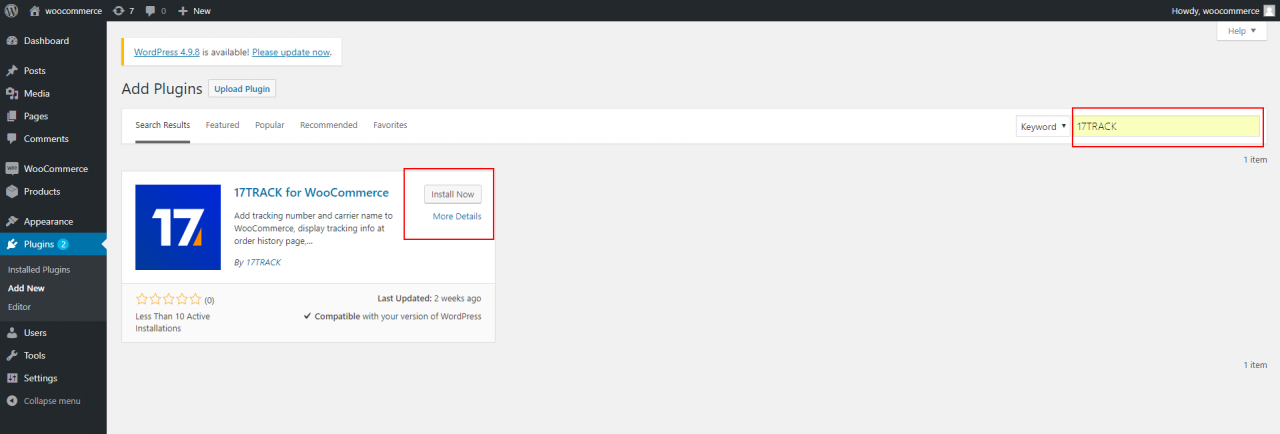Screen dimensions: 1280x434
Task: Open the 7 pending updates icon
Action: coord(124,10)
